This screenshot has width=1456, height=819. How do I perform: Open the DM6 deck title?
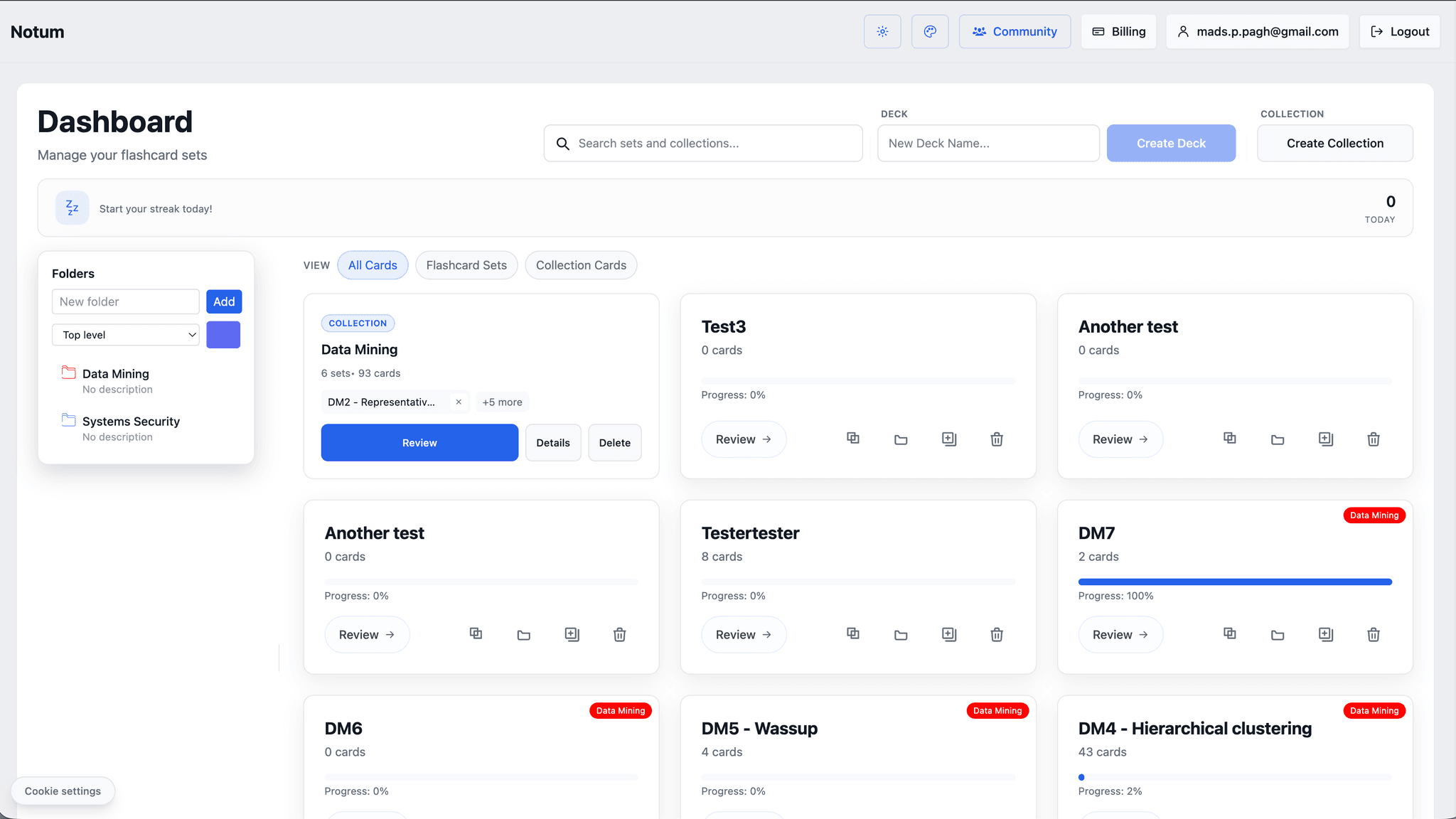[x=343, y=729]
